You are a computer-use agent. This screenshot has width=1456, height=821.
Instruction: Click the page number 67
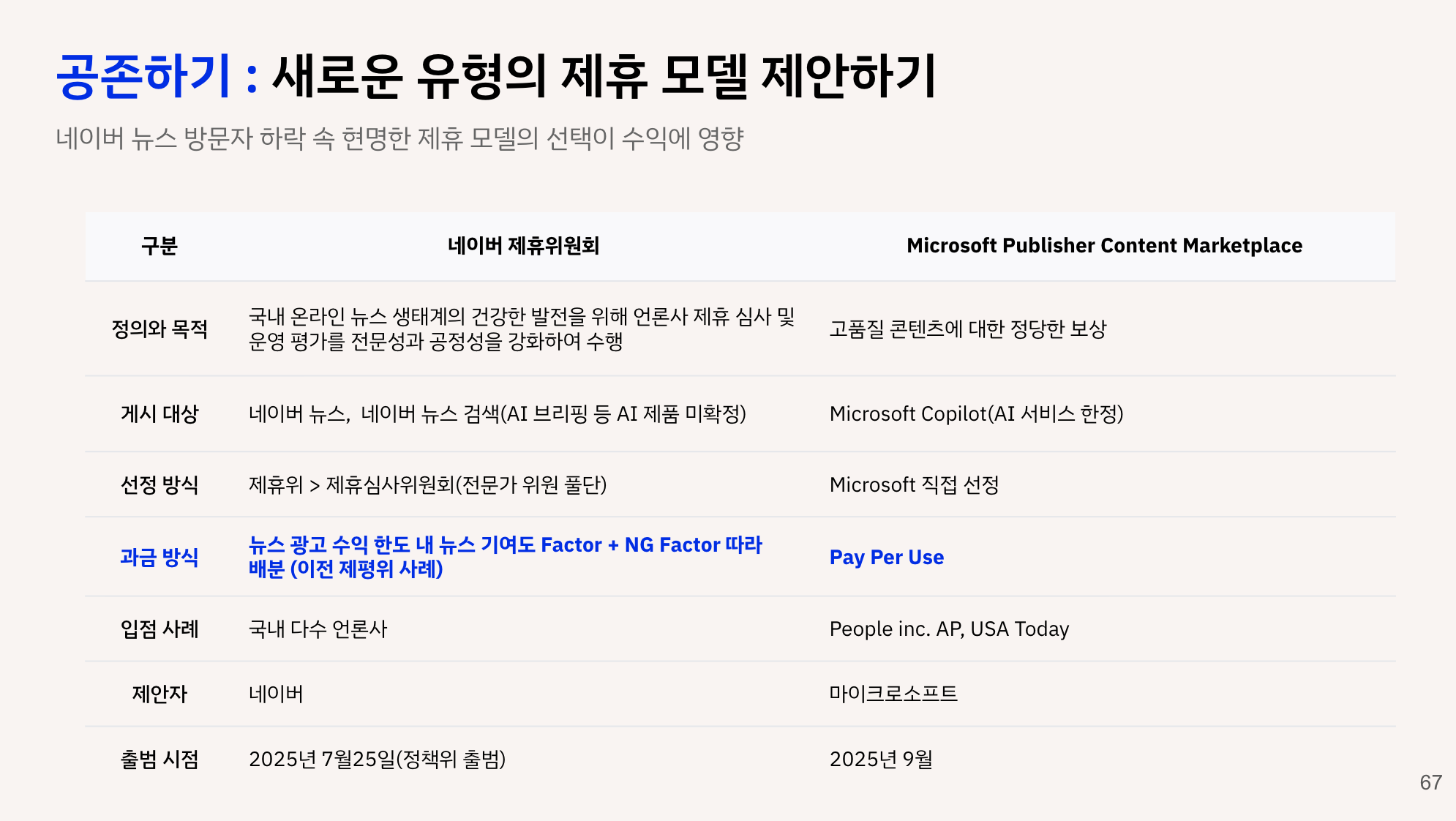[x=1430, y=783]
